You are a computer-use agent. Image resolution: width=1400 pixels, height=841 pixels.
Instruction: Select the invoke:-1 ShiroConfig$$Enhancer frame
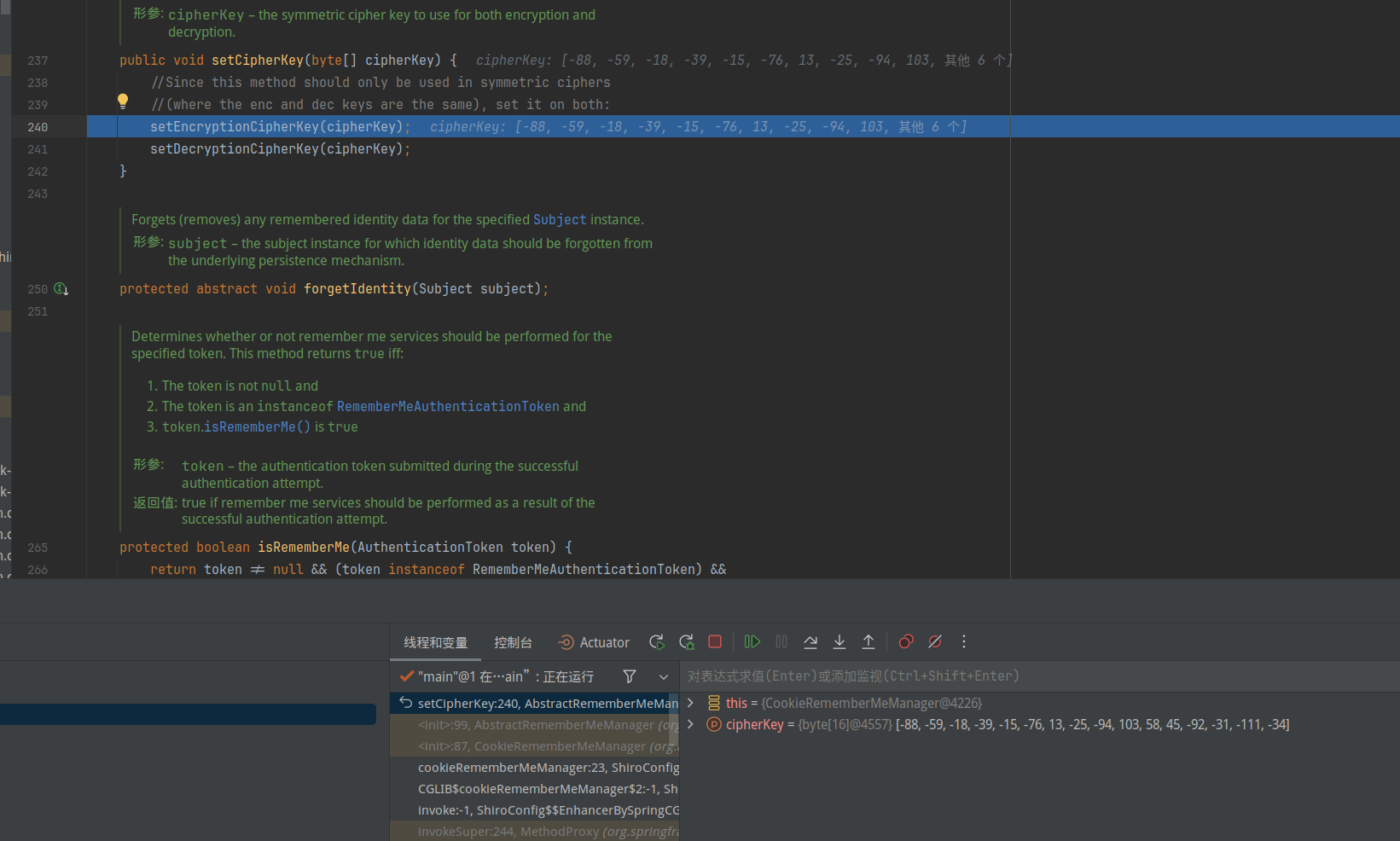click(x=535, y=810)
